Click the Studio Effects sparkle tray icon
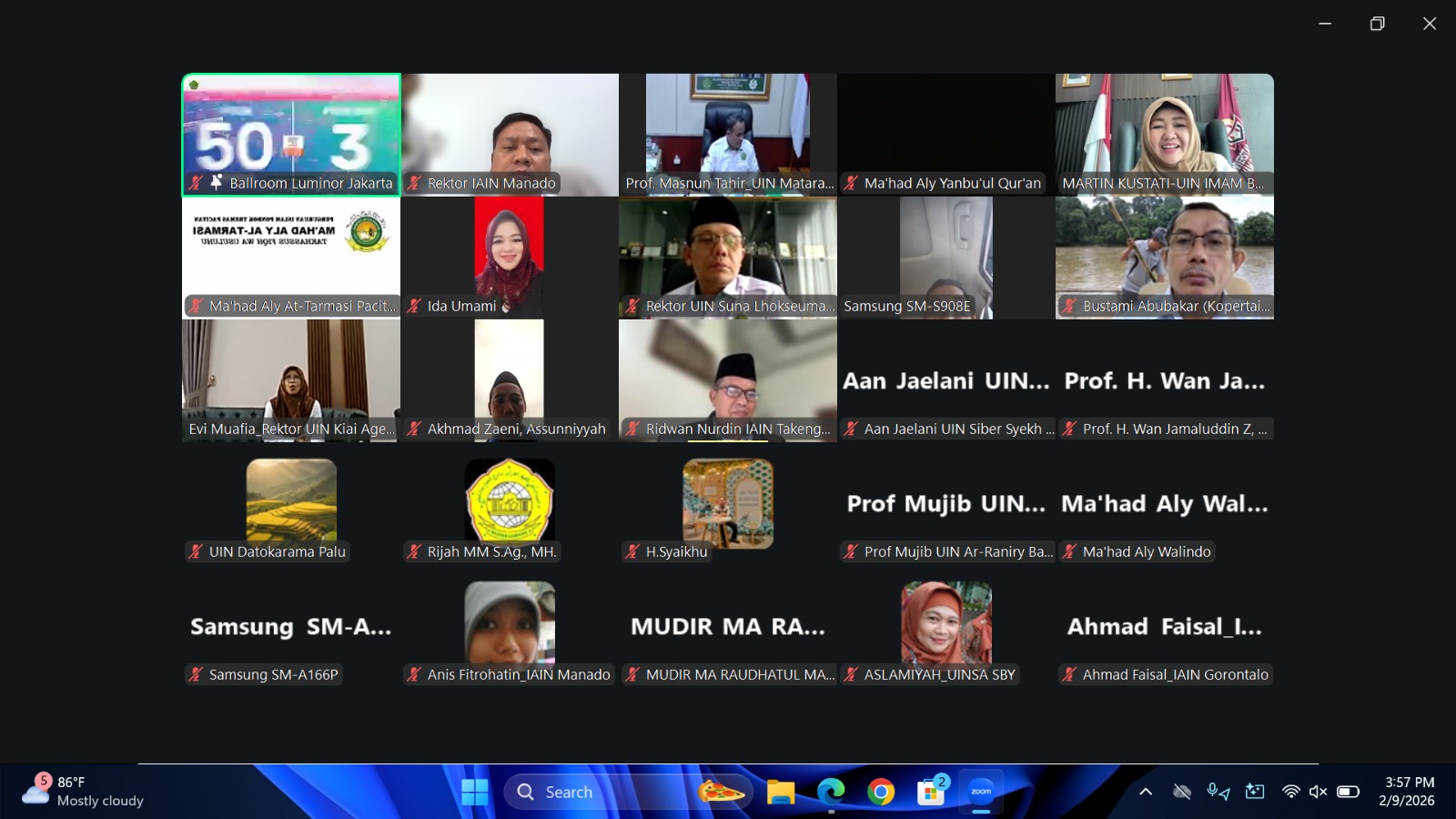1456x819 pixels. [x=1255, y=792]
